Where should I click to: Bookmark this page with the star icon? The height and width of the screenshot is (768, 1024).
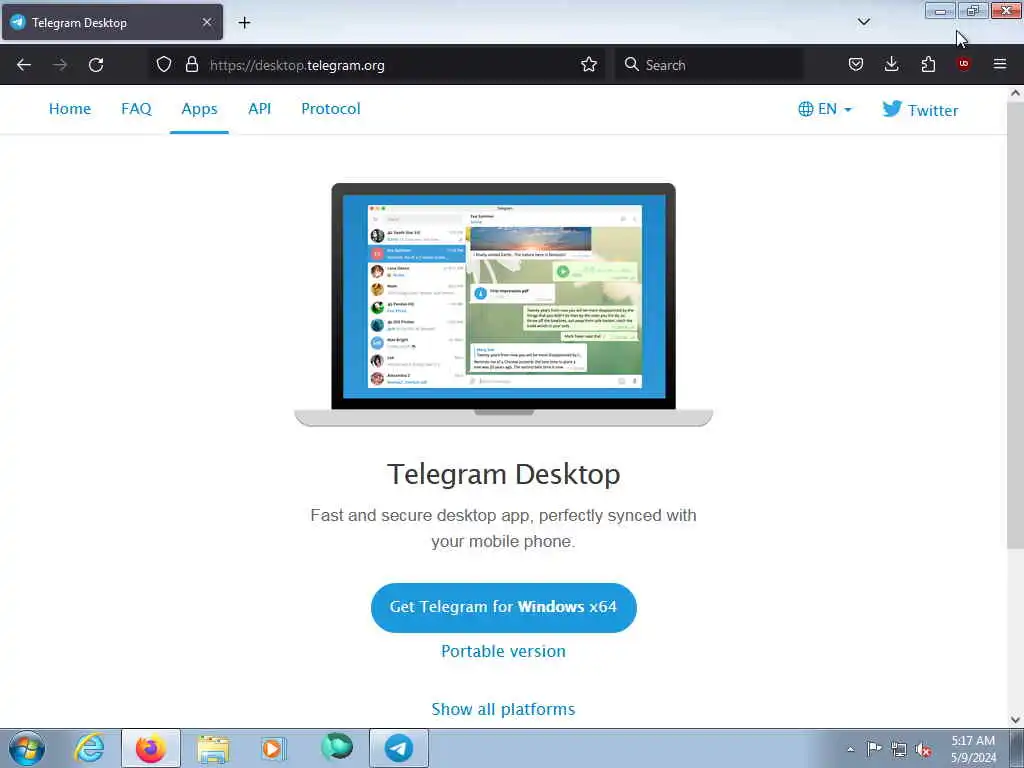589,64
